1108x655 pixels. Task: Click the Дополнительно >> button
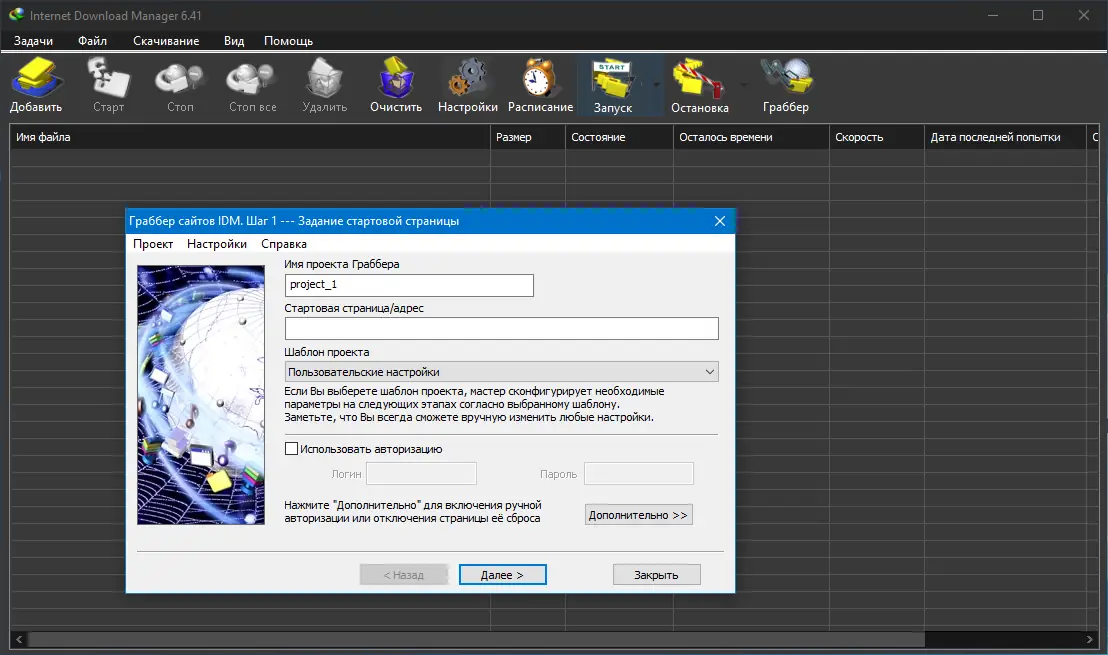click(639, 514)
